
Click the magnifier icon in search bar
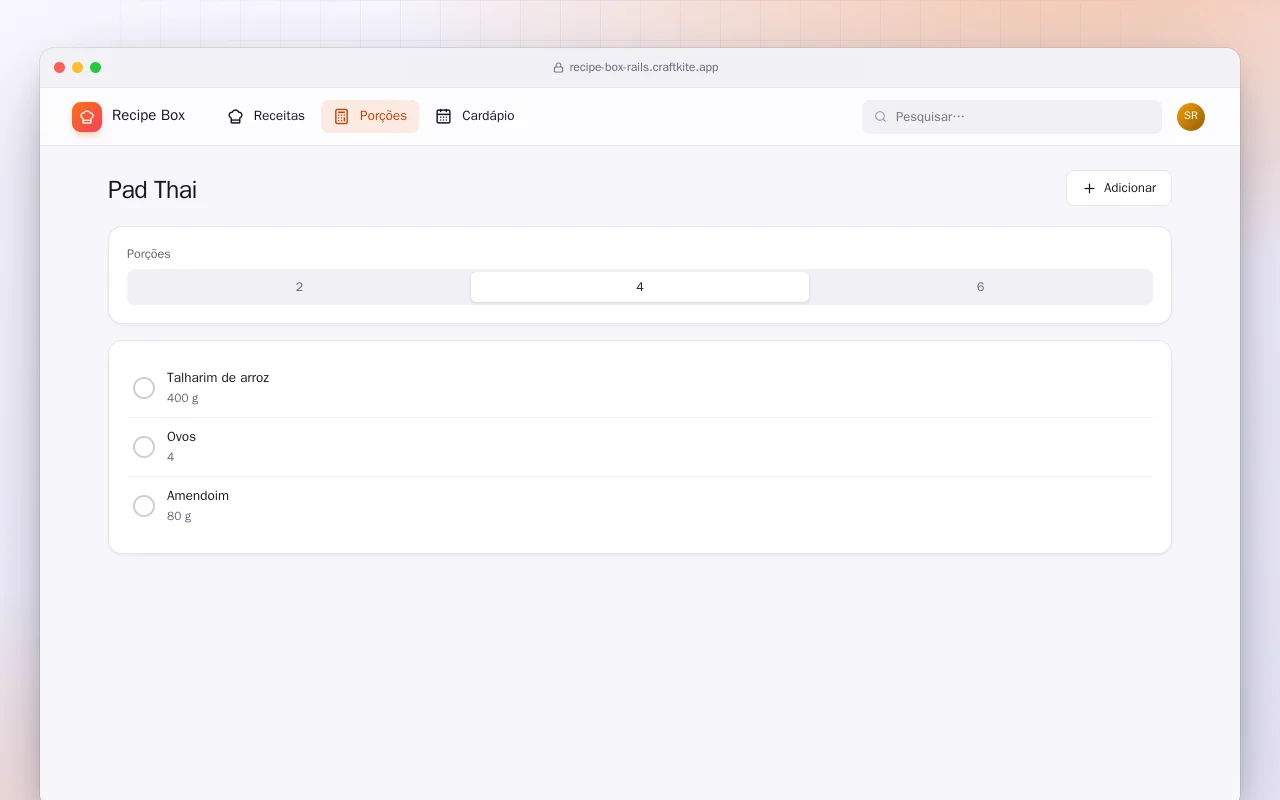[881, 117]
